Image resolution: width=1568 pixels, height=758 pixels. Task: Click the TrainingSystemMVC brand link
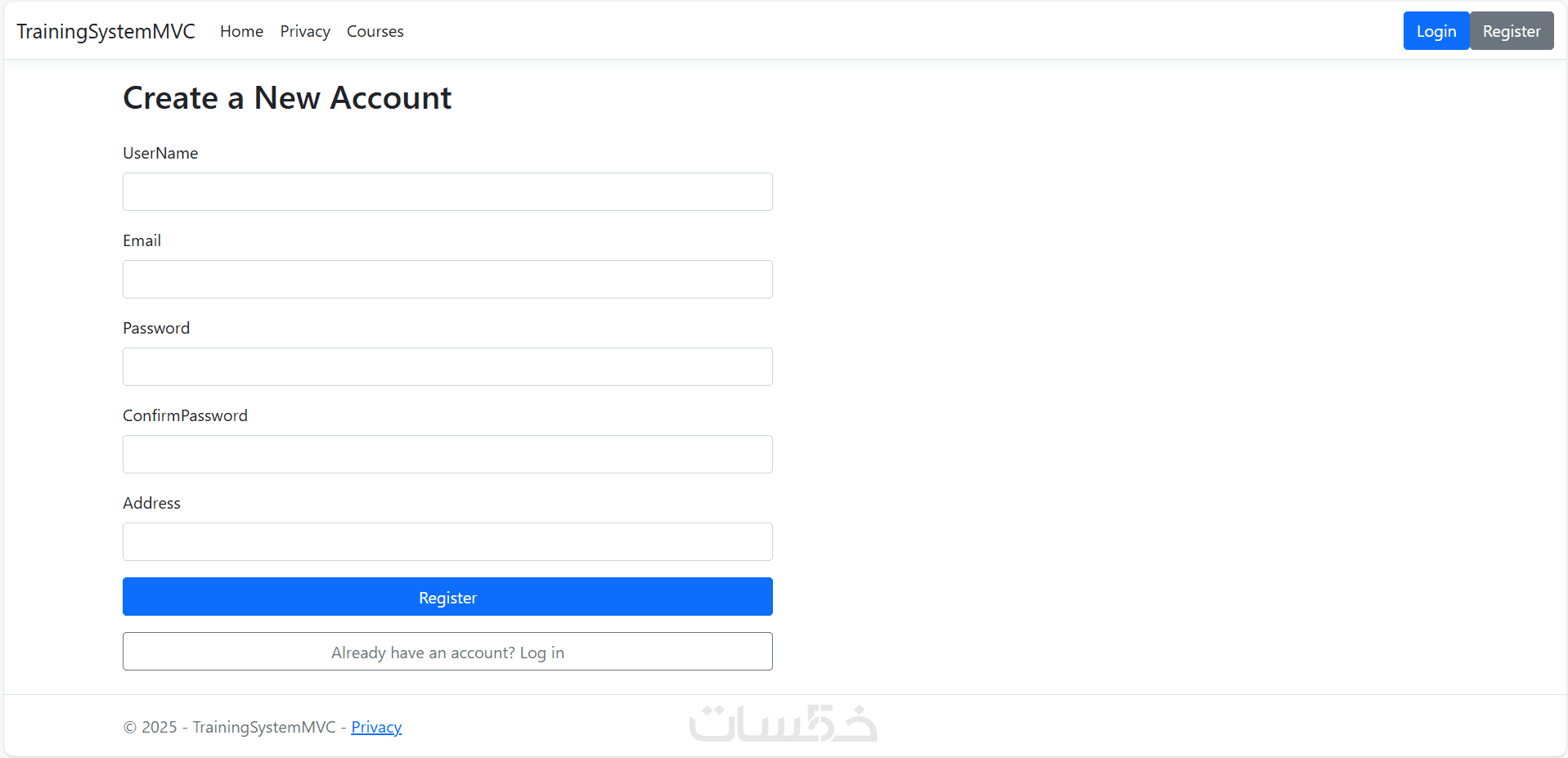coord(106,31)
